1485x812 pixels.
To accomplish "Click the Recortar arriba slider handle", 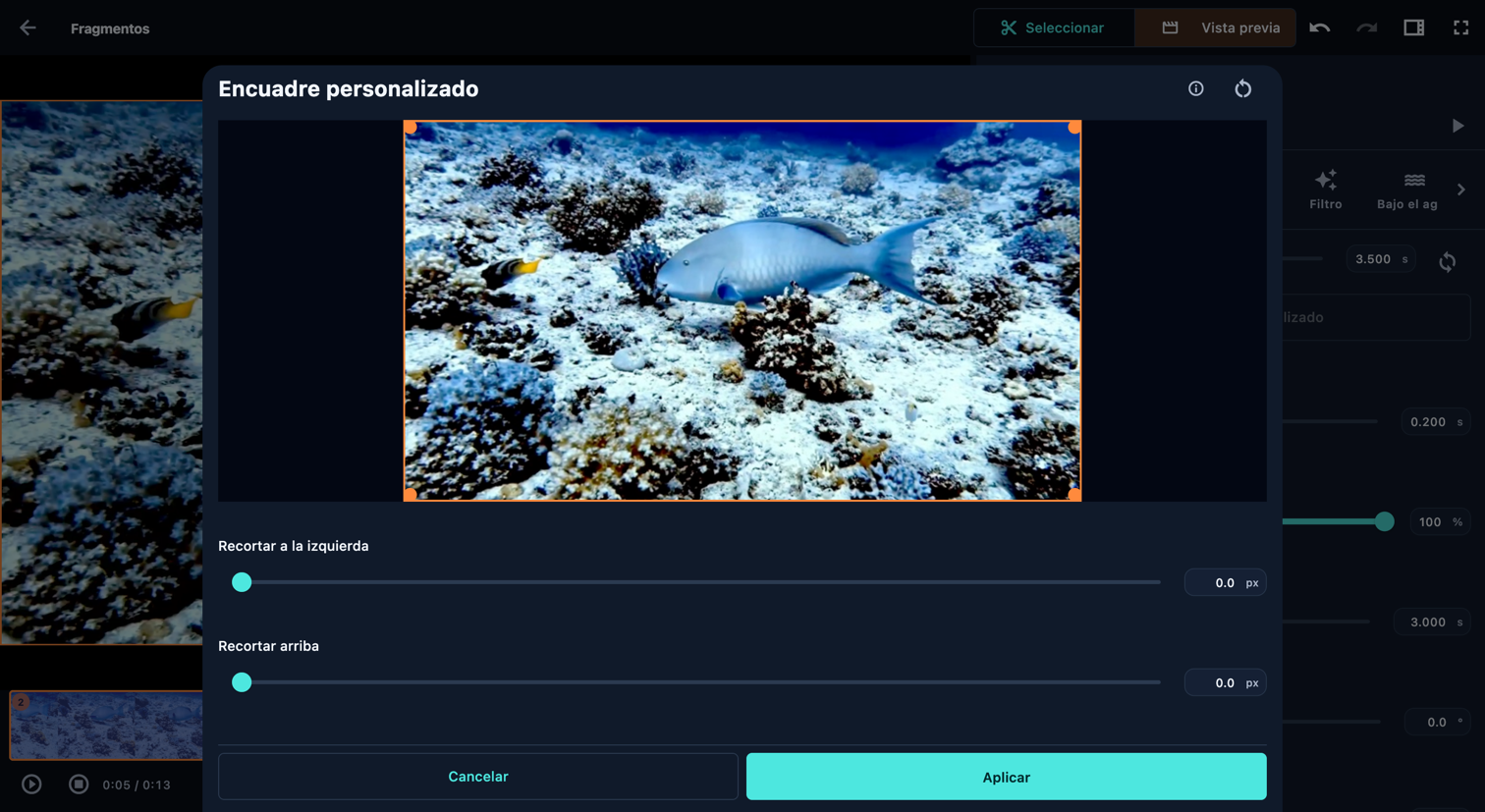I will click(x=242, y=682).
